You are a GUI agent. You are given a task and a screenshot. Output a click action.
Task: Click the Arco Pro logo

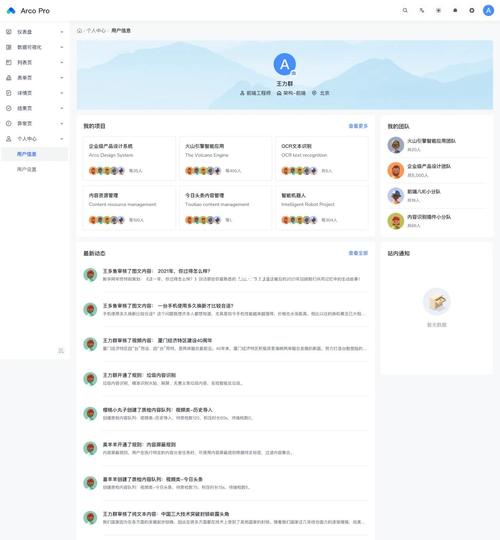pyautogui.click(x=28, y=11)
